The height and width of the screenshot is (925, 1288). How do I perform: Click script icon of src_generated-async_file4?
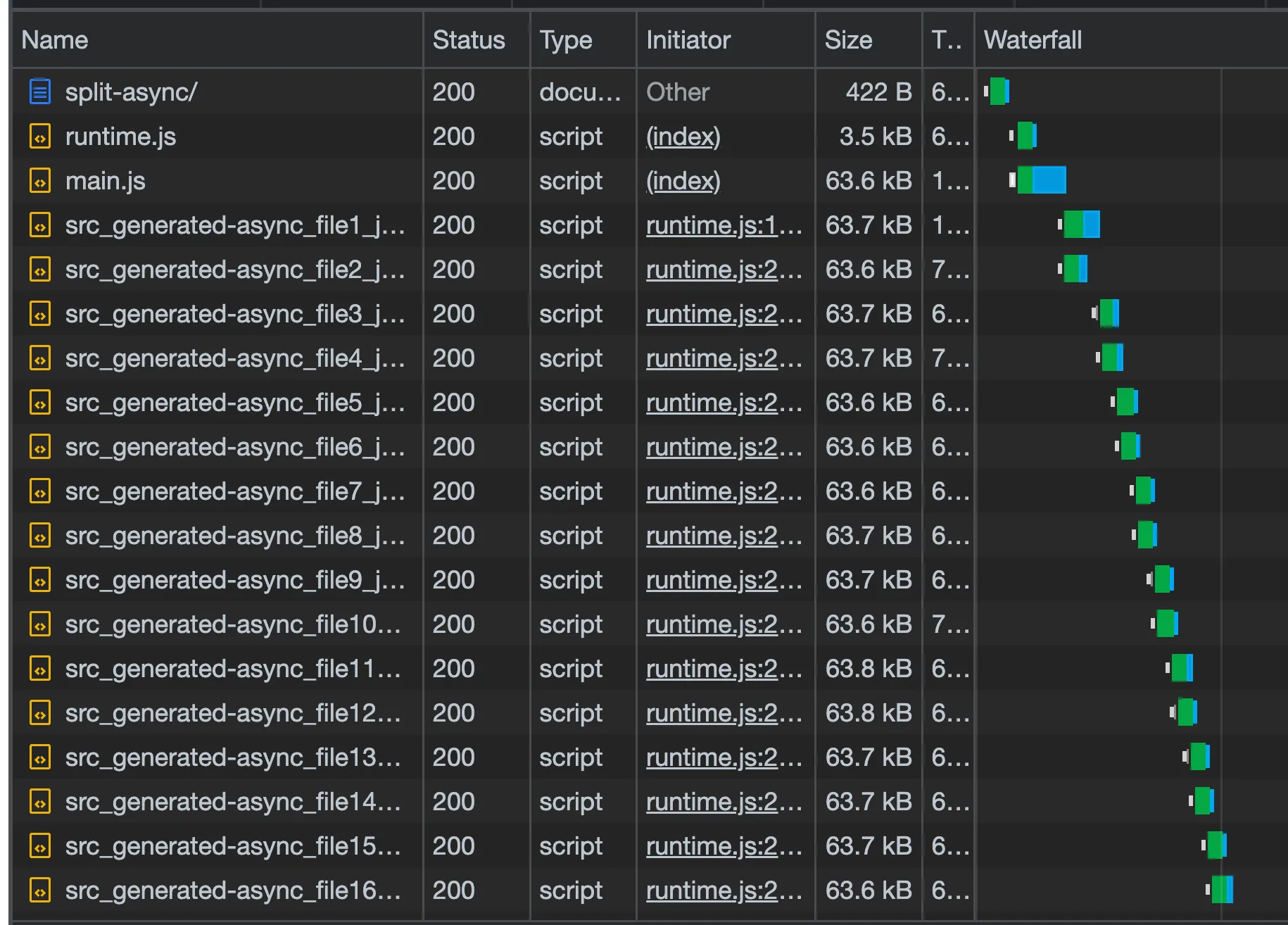[40, 358]
